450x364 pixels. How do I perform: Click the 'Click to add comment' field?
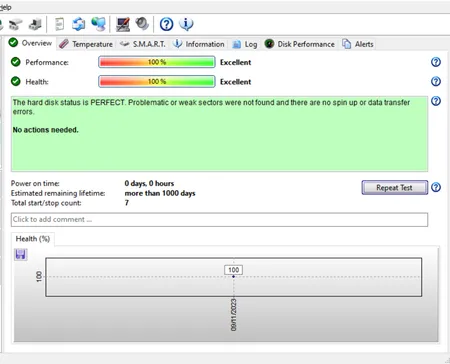219,220
